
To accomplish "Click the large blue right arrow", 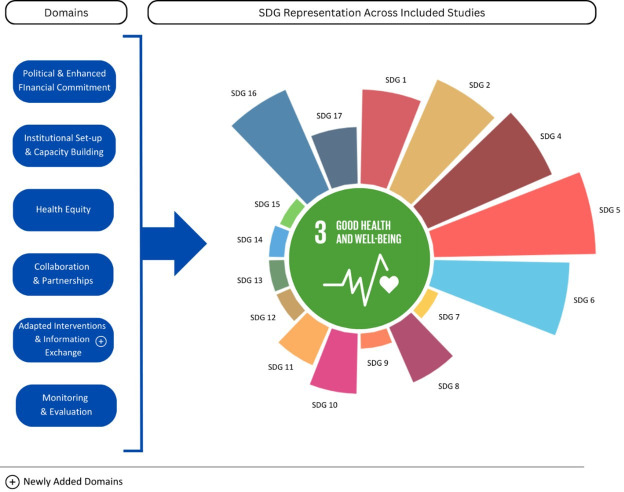I will (174, 244).
